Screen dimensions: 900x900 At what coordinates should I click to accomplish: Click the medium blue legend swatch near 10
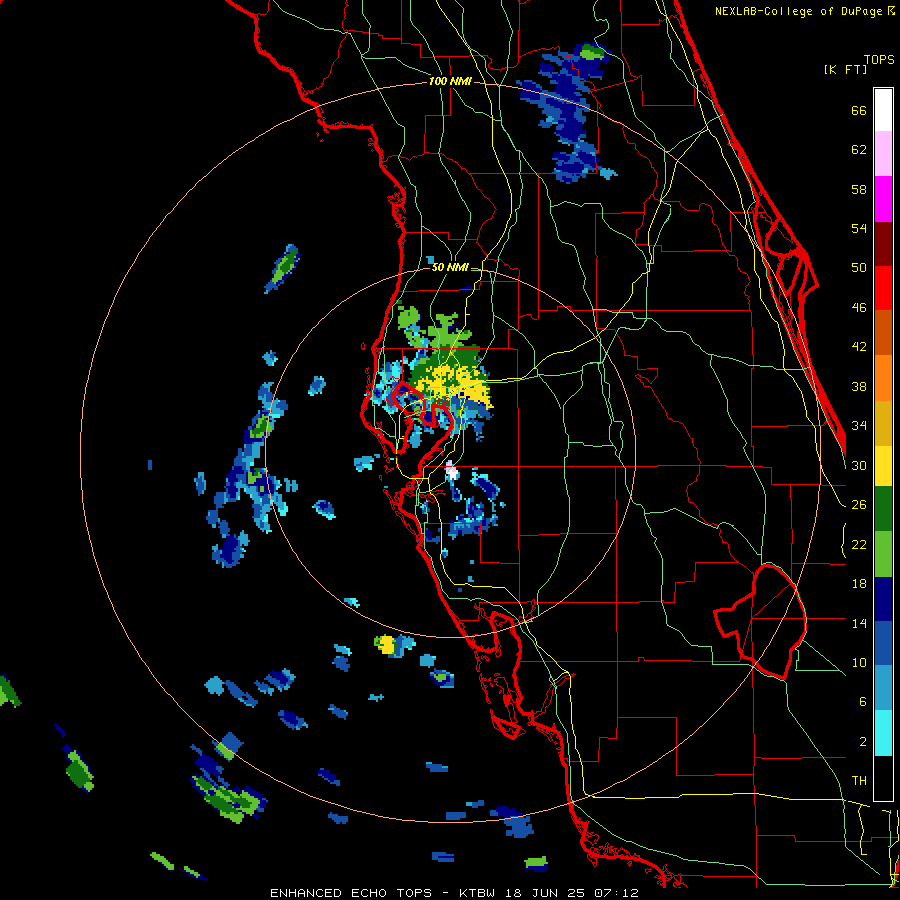tap(883, 643)
